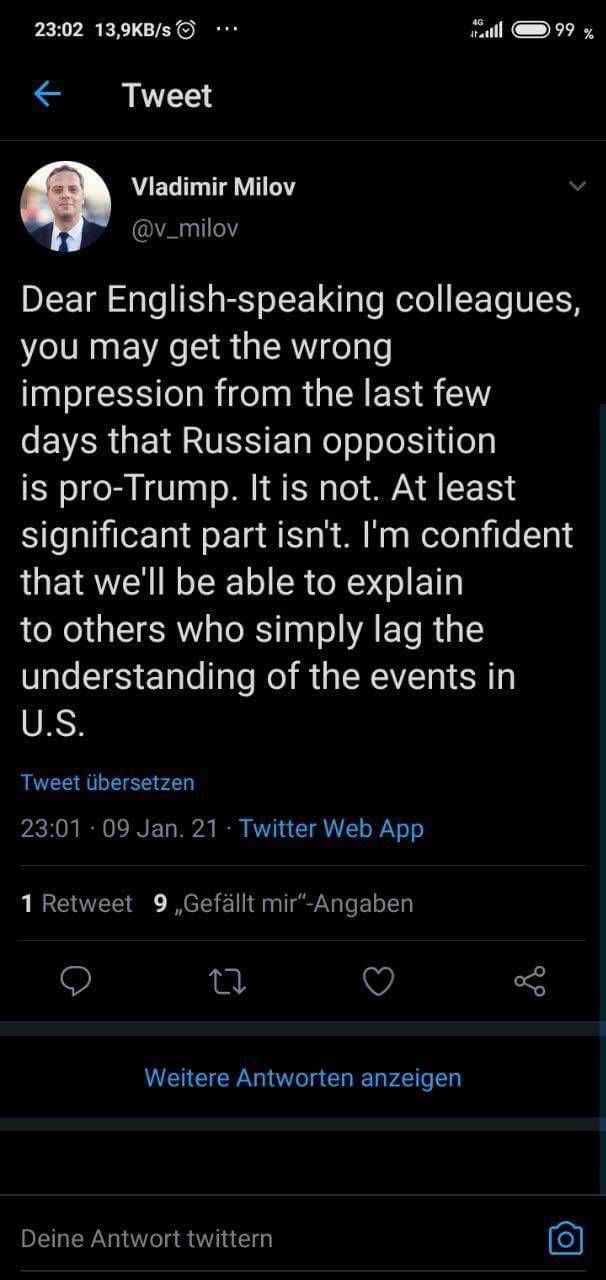Tap the status bar three-dots indicator

coord(226,30)
